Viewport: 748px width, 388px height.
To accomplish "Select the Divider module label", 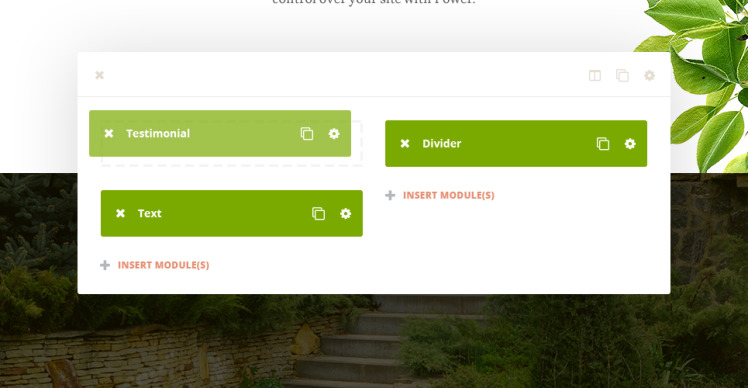I will [x=442, y=144].
